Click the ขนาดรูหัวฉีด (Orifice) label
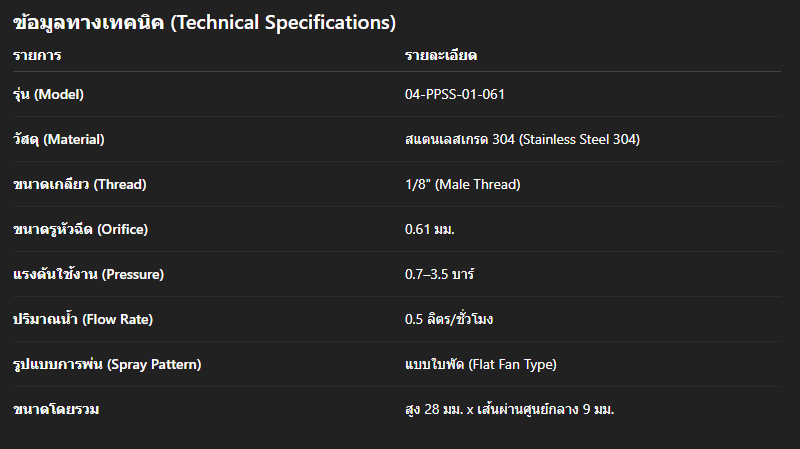 point(80,229)
